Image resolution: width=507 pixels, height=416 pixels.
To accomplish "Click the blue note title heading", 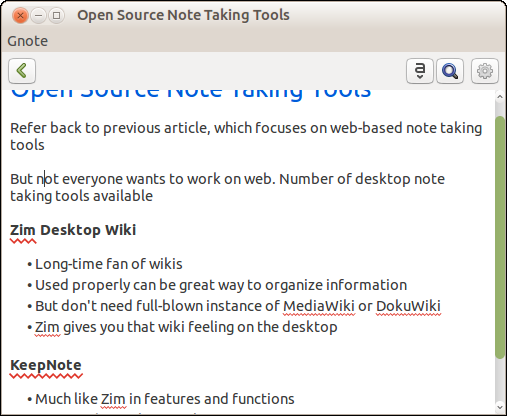I will tap(191, 94).
